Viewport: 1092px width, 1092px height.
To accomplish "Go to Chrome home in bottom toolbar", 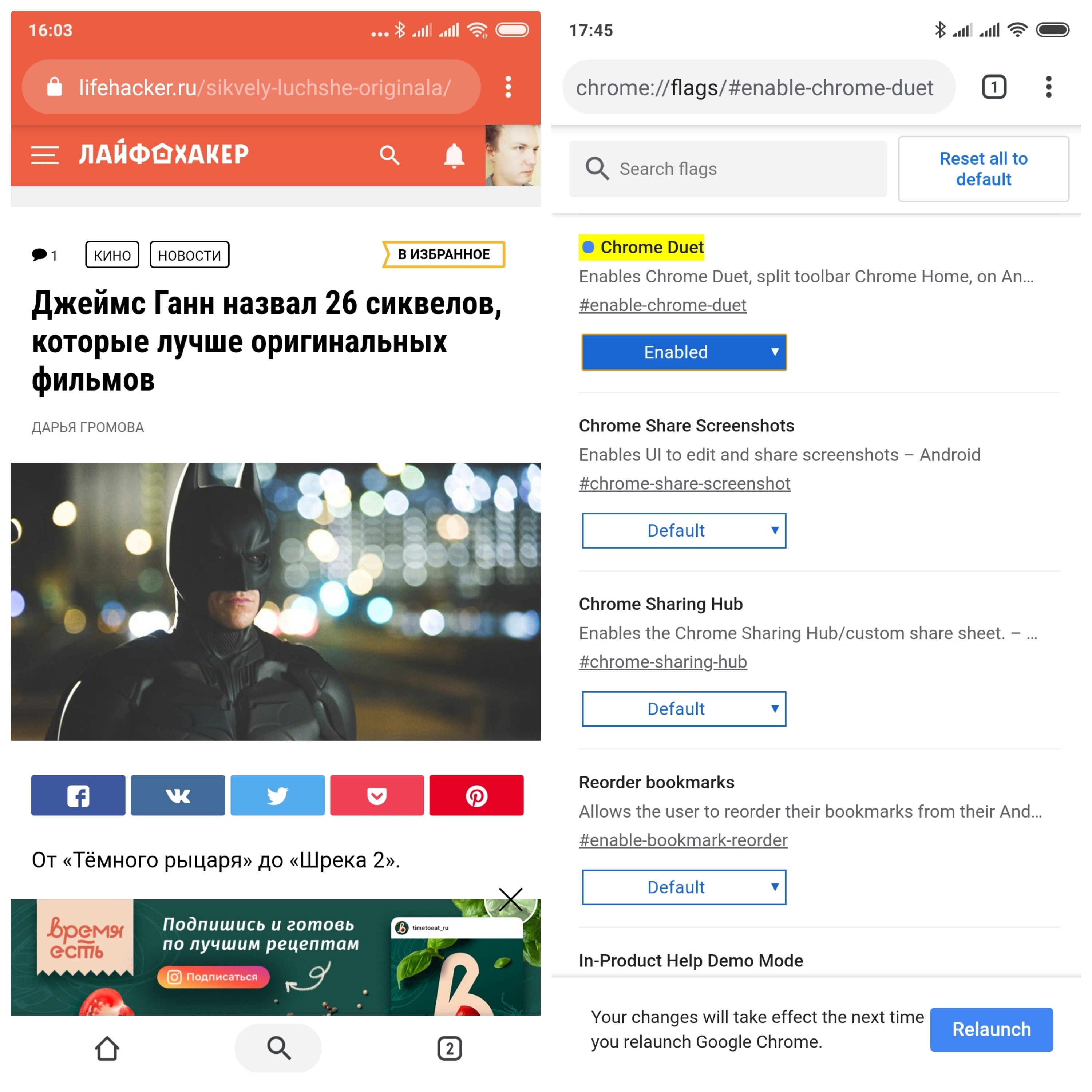I will point(107,1048).
